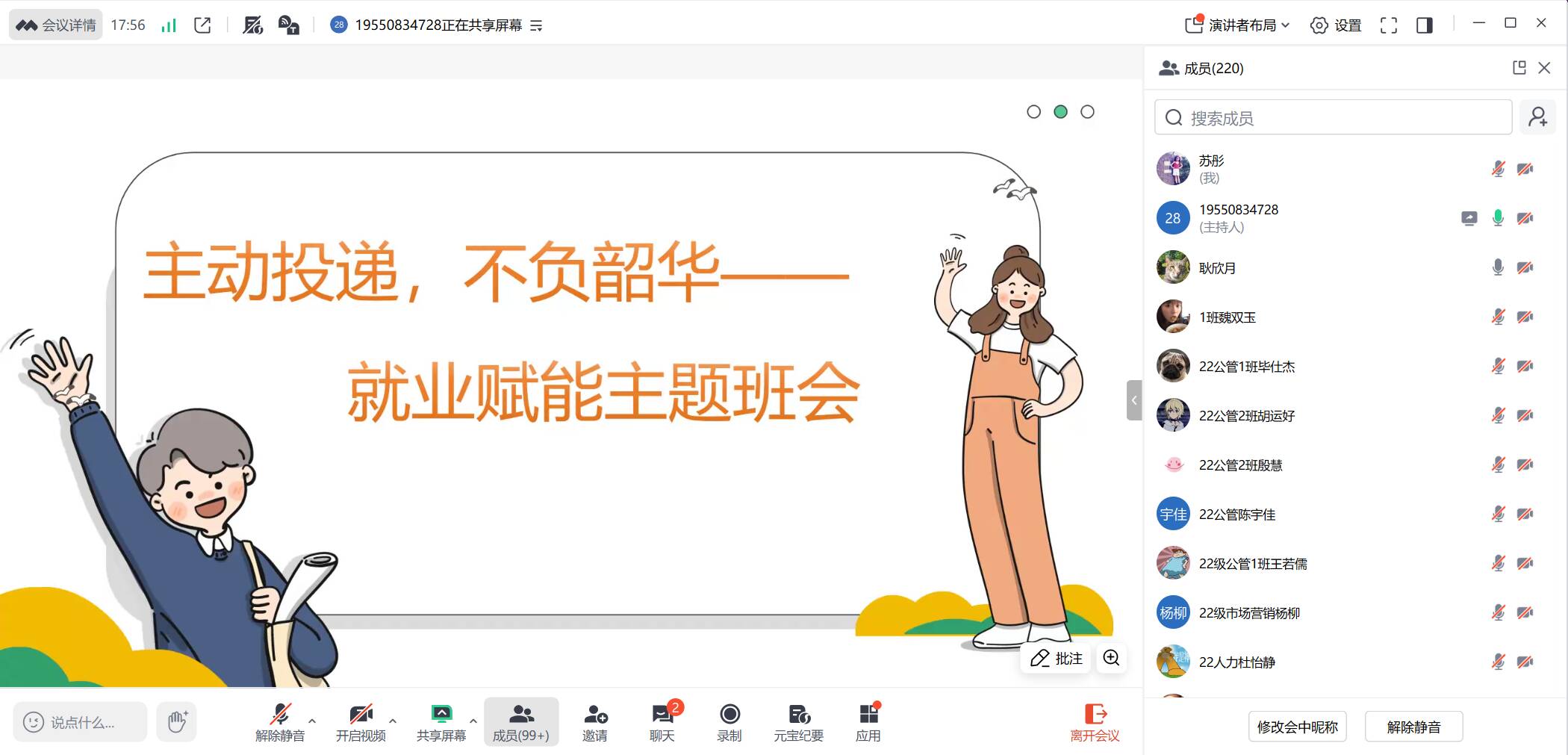Toggle 开启视频 camera button
The image size is (1568, 755).
[361, 722]
